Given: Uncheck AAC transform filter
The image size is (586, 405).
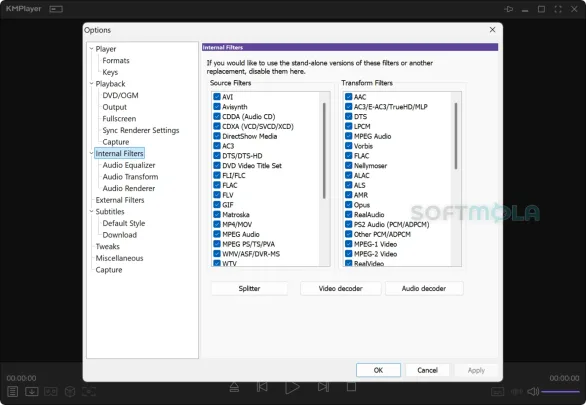Looking at the screenshot, I should click(x=348, y=96).
